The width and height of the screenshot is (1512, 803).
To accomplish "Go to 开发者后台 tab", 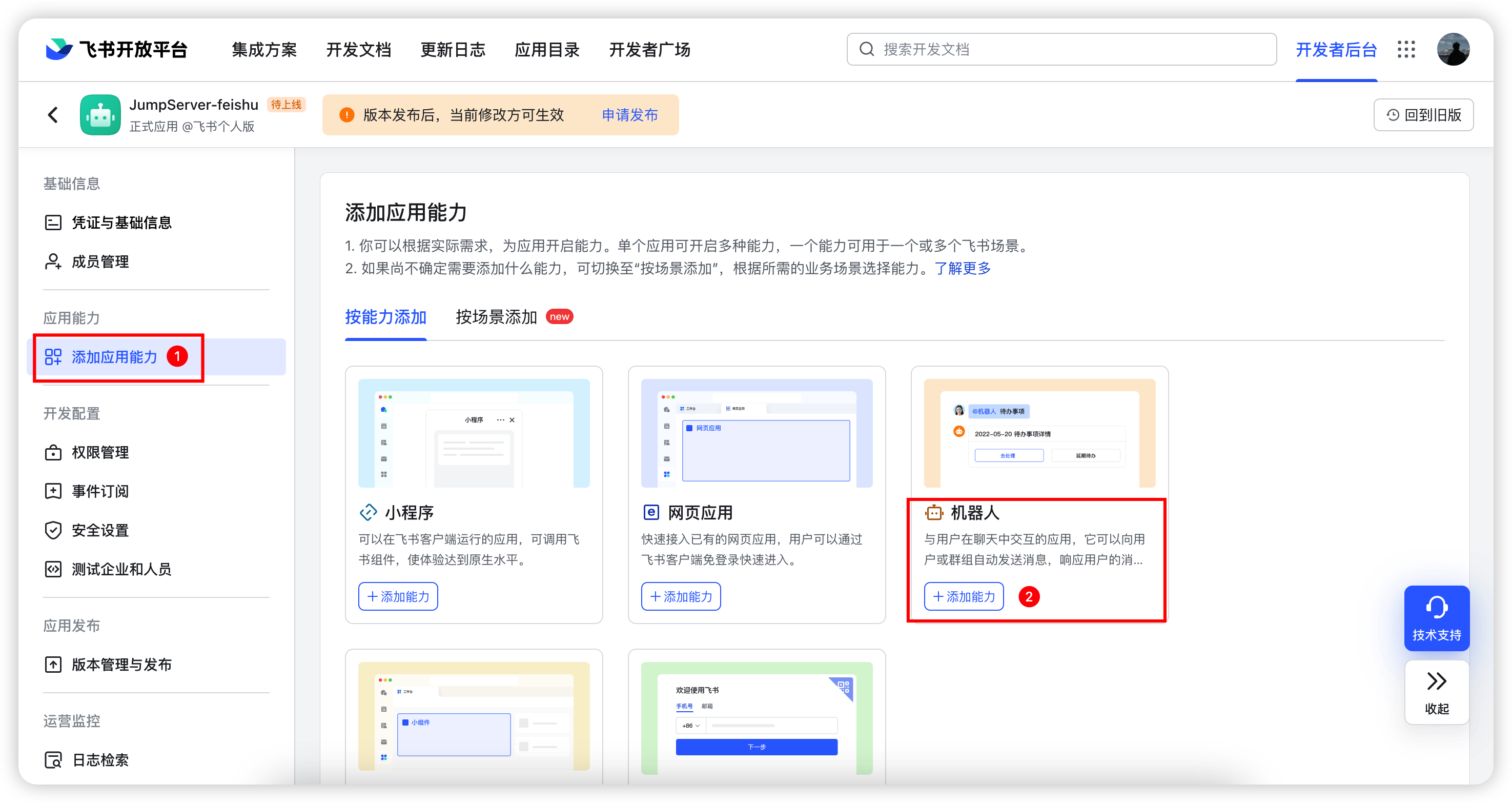I will pyautogui.click(x=1337, y=50).
